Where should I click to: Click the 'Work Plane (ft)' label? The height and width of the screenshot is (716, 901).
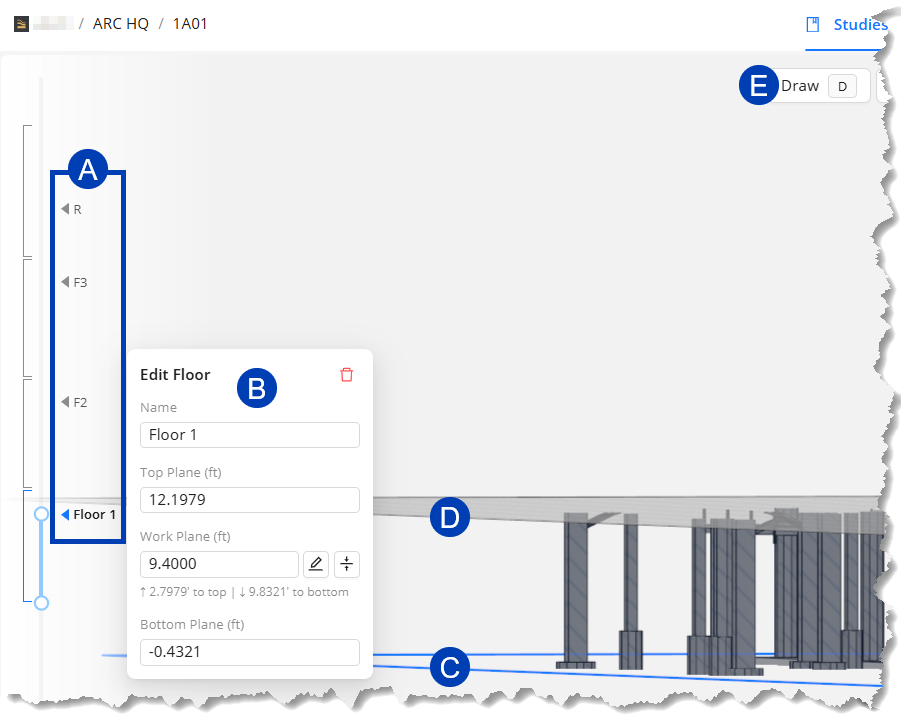tap(185, 537)
